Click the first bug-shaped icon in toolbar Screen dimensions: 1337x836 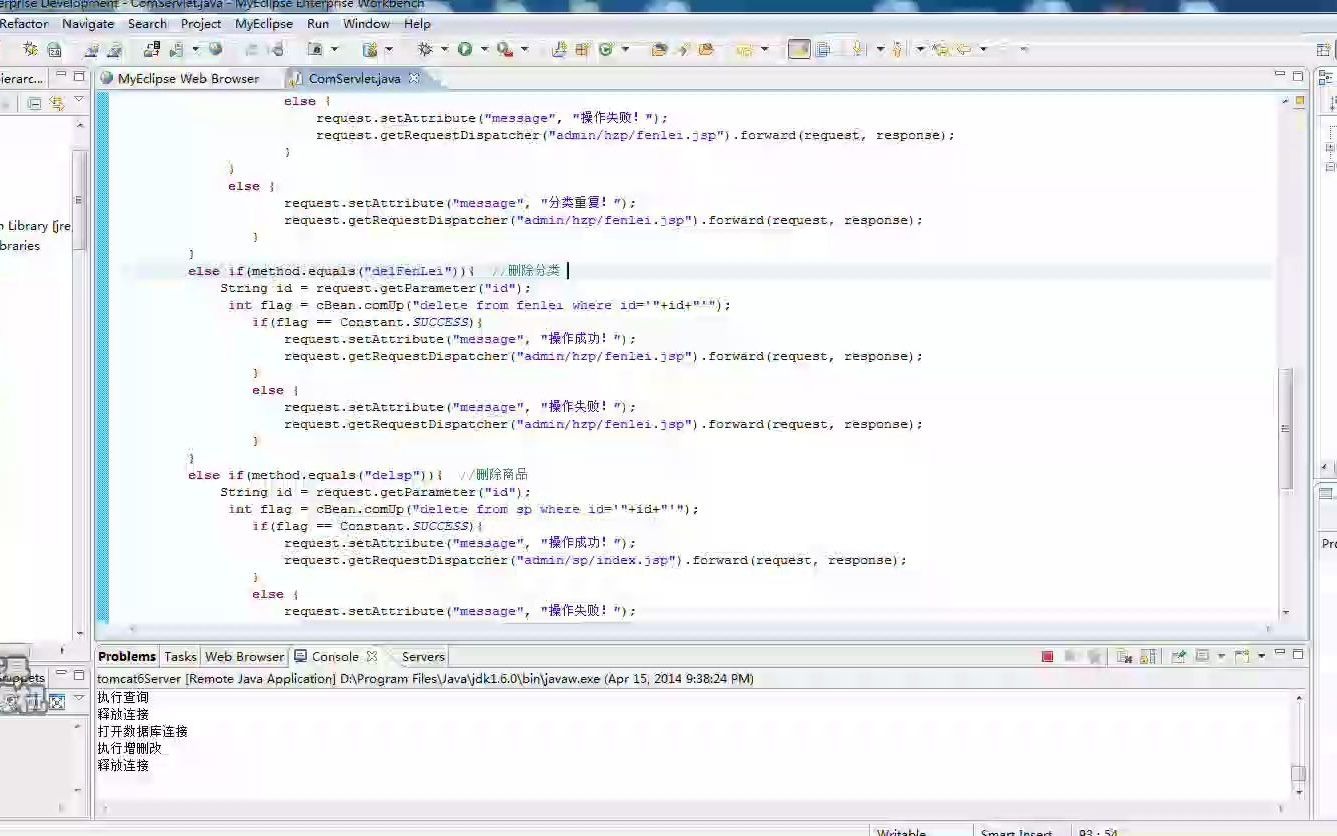pyautogui.click(x=31, y=49)
